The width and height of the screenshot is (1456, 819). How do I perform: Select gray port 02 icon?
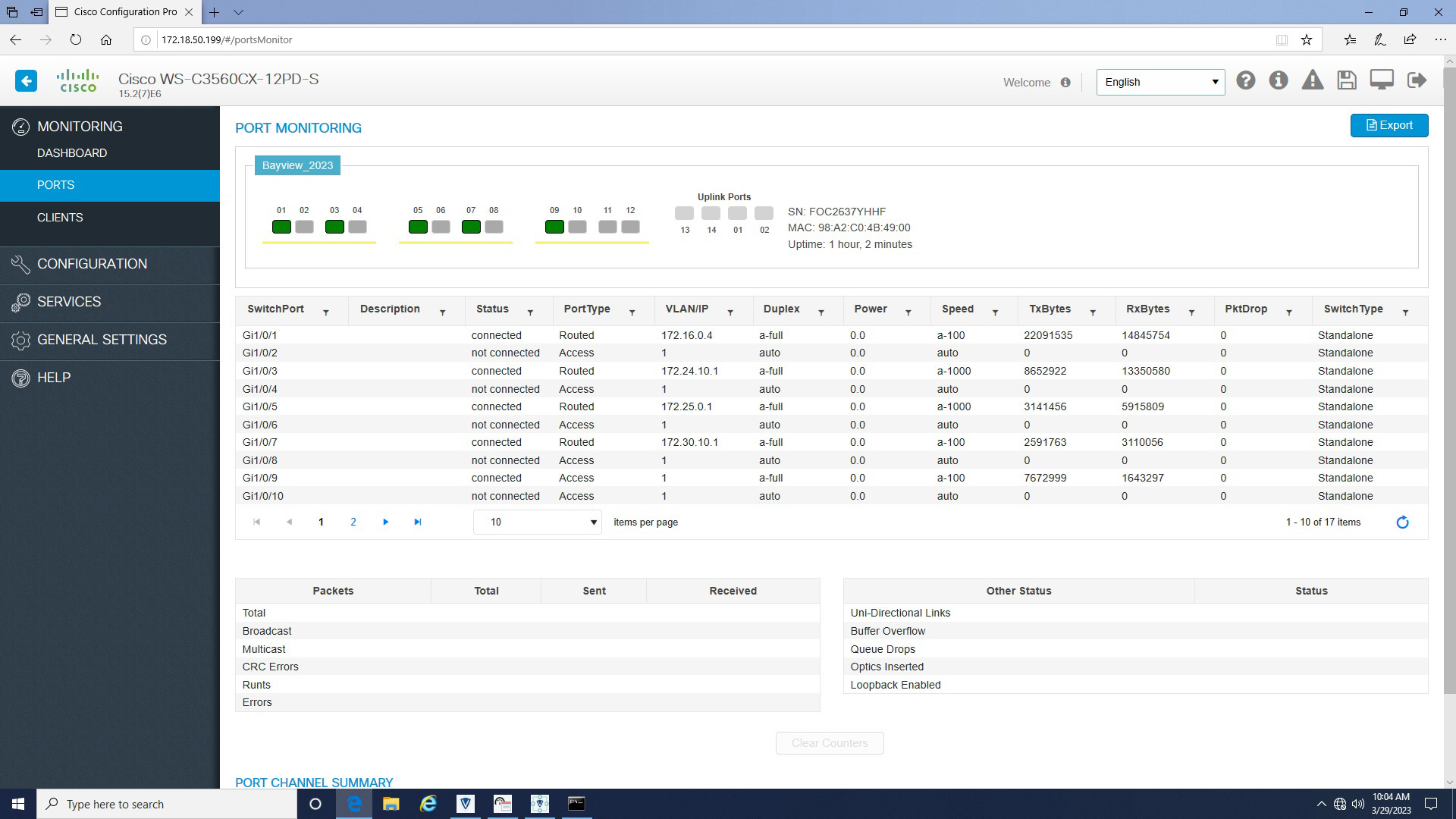coord(304,227)
